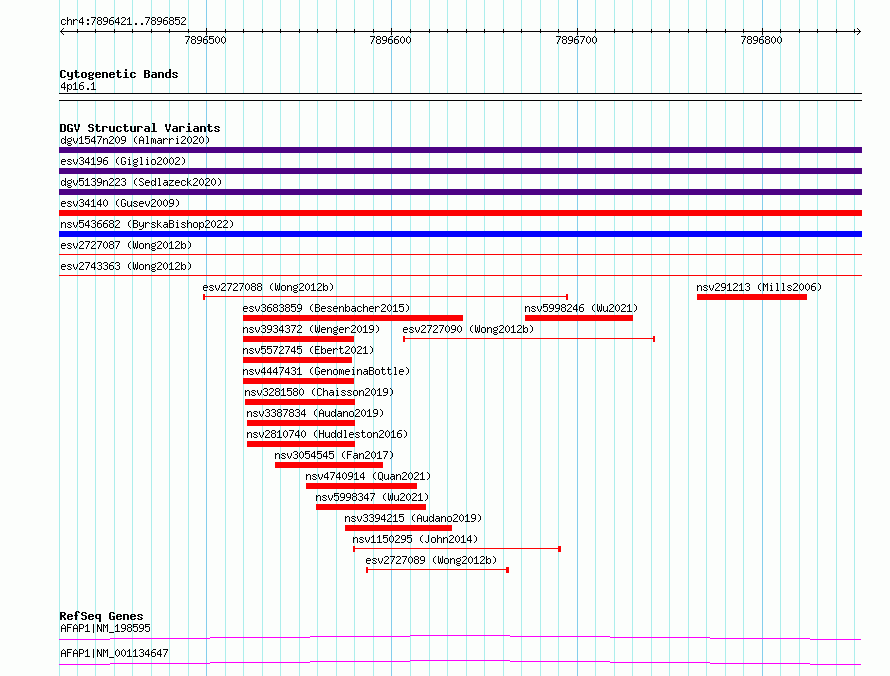The height and width of the screenshot is (676, 890).
Task: Click the esv2743363 (Wong2012b) label
Action: 126,266
